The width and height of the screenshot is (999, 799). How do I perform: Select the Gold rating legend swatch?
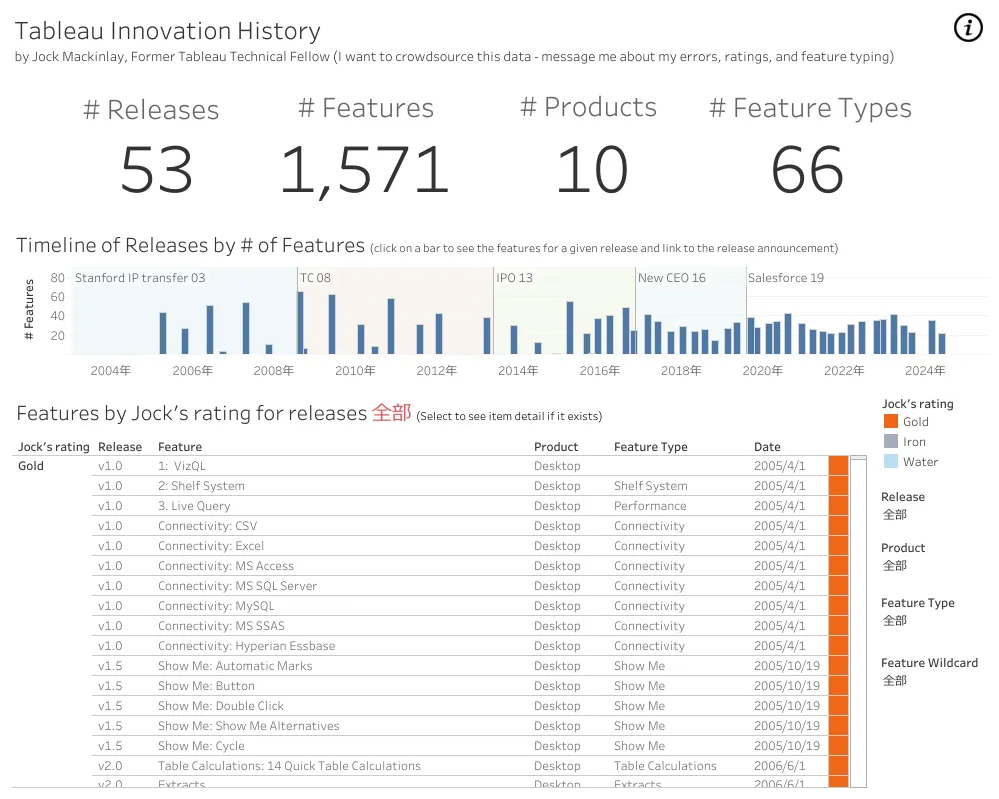pos(891,421)
